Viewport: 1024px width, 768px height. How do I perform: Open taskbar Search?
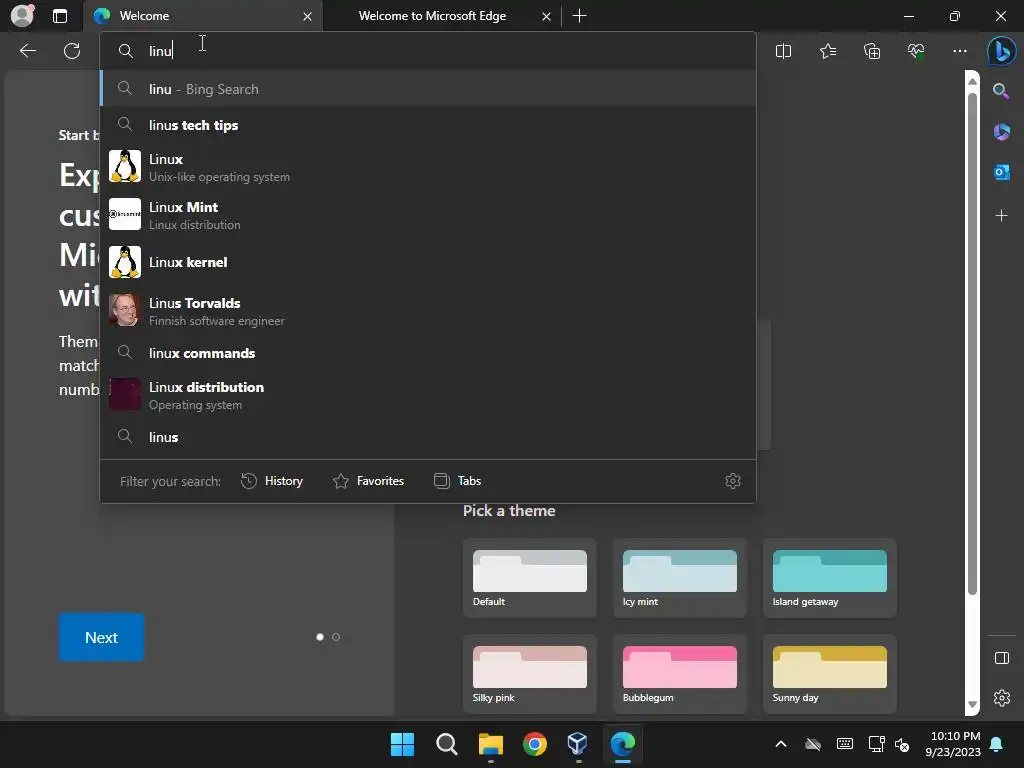click(447, 744)
